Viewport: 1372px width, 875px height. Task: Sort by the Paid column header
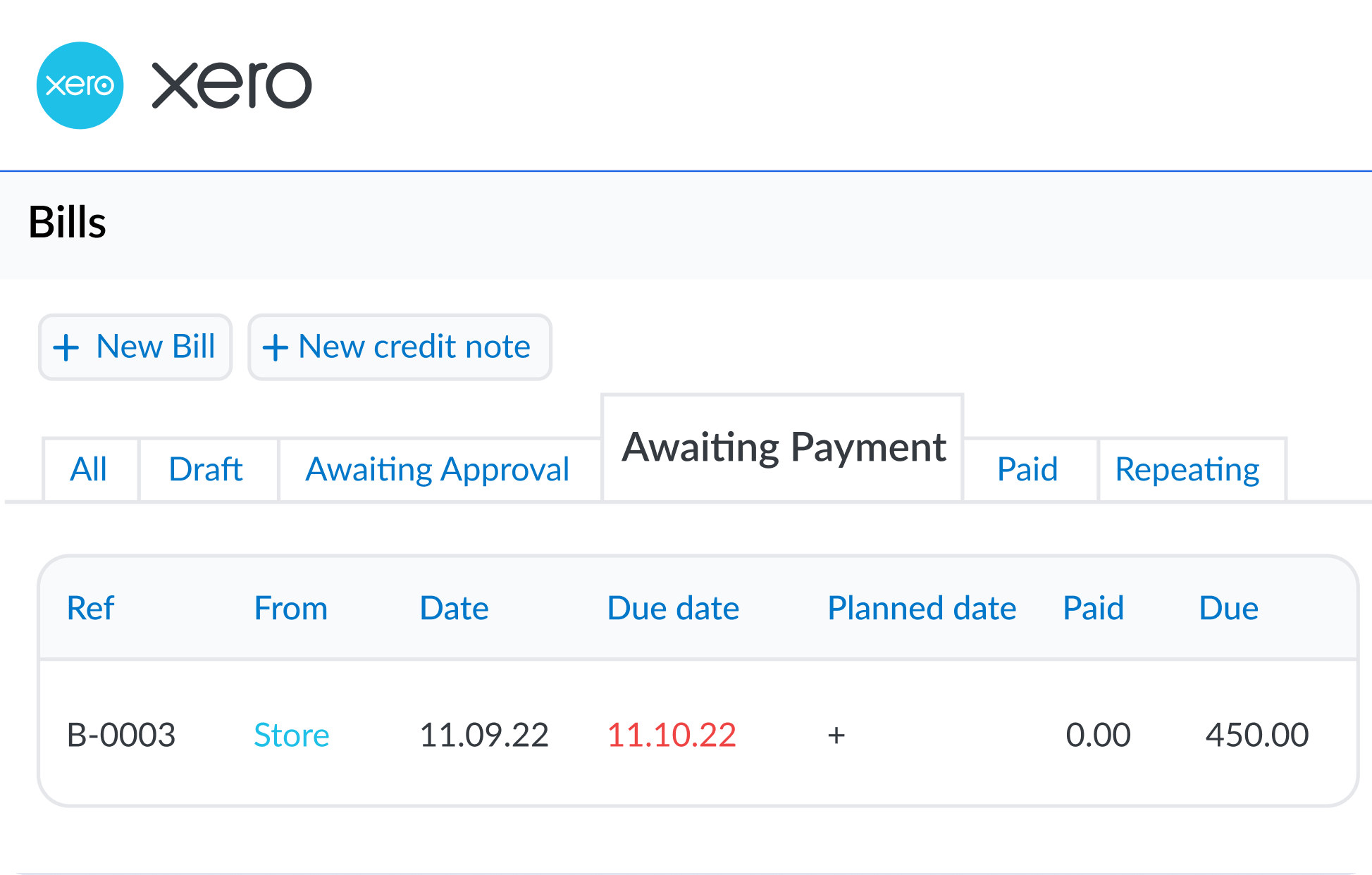pyautogui.click(x=1093, y=608)
